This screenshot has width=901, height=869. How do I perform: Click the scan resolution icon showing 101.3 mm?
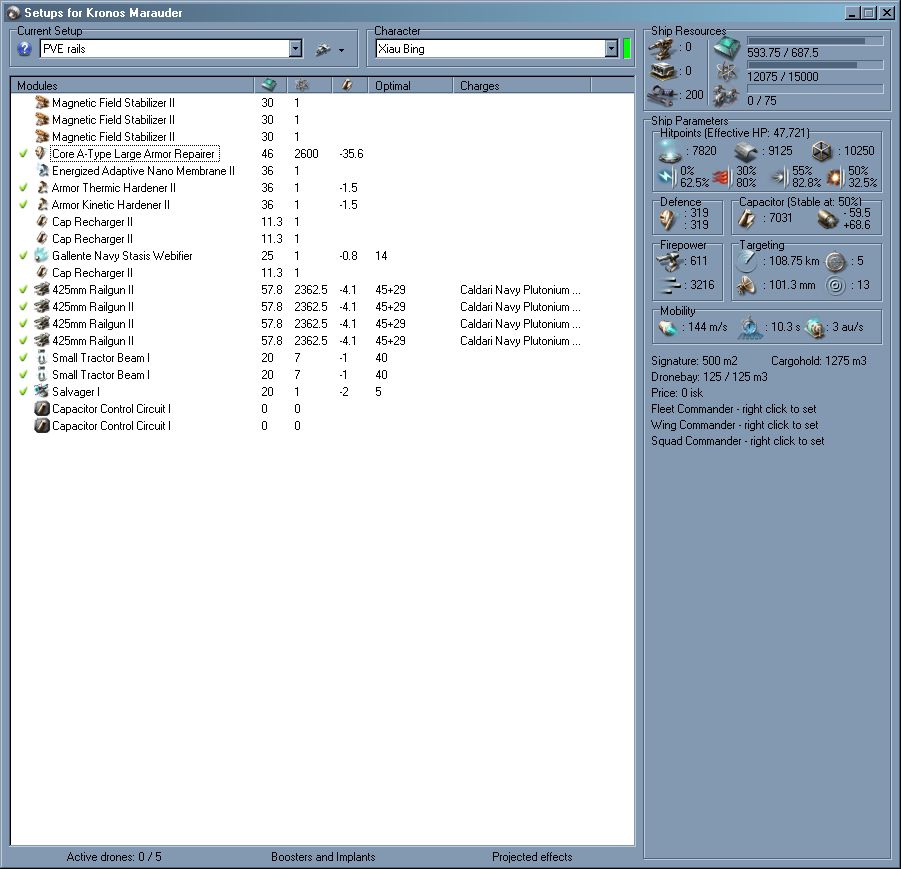746,285
